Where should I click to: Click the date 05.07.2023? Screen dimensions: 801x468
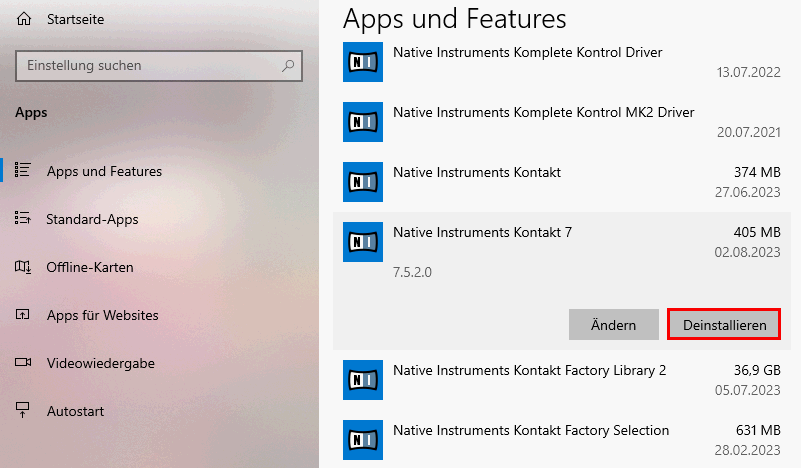[747, 390]
